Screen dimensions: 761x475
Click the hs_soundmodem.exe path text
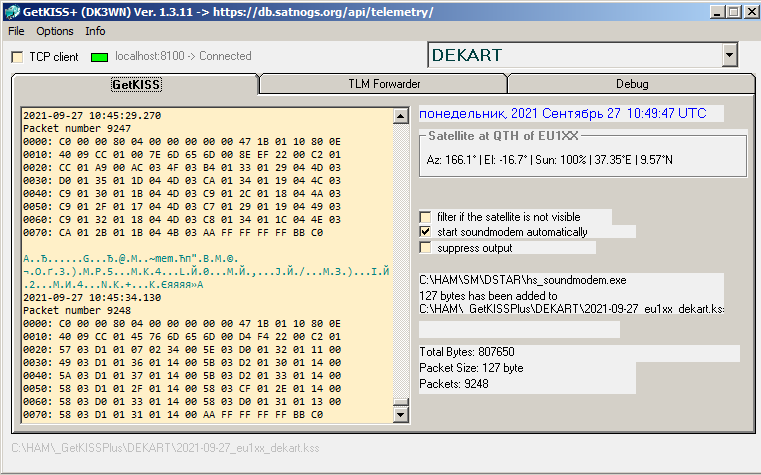pos(523,280)
